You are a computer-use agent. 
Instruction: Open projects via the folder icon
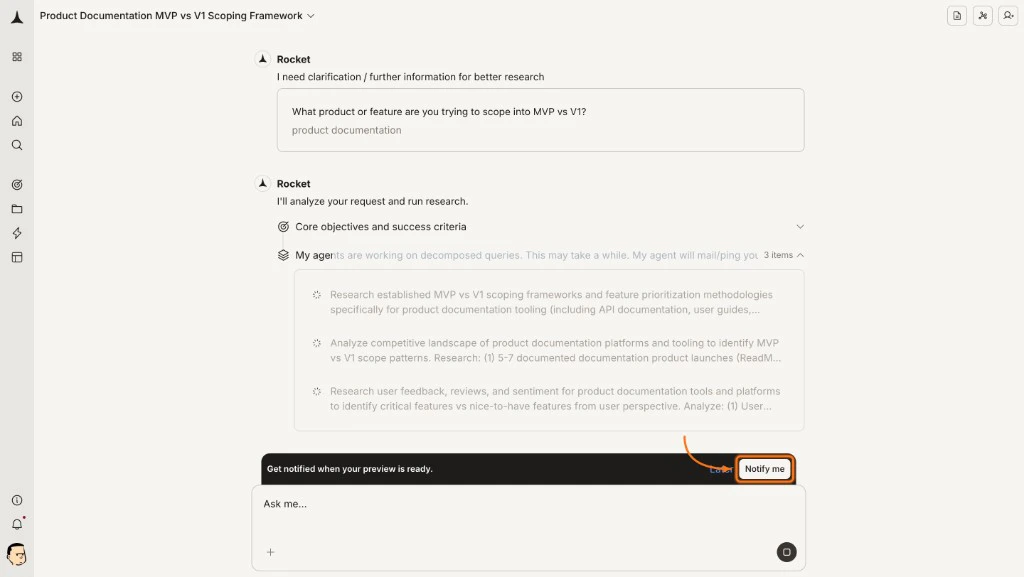16,208
